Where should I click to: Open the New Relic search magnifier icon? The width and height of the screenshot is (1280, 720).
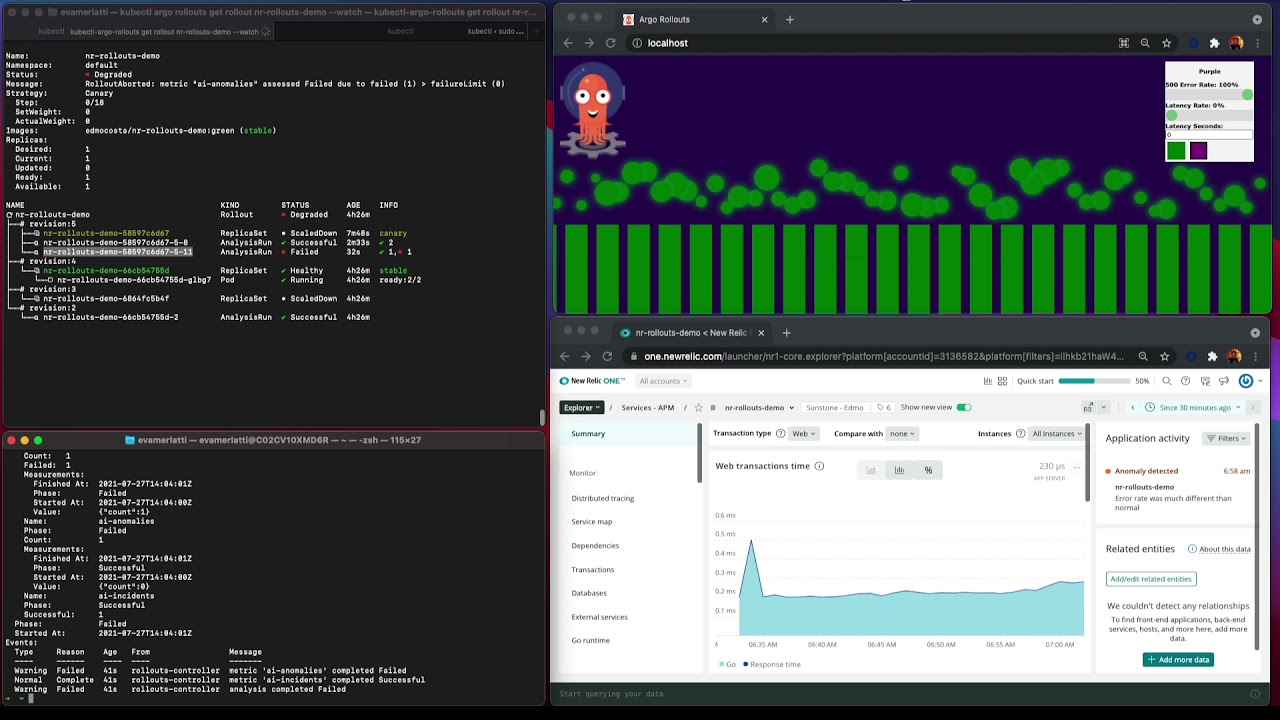[1166, 381]
